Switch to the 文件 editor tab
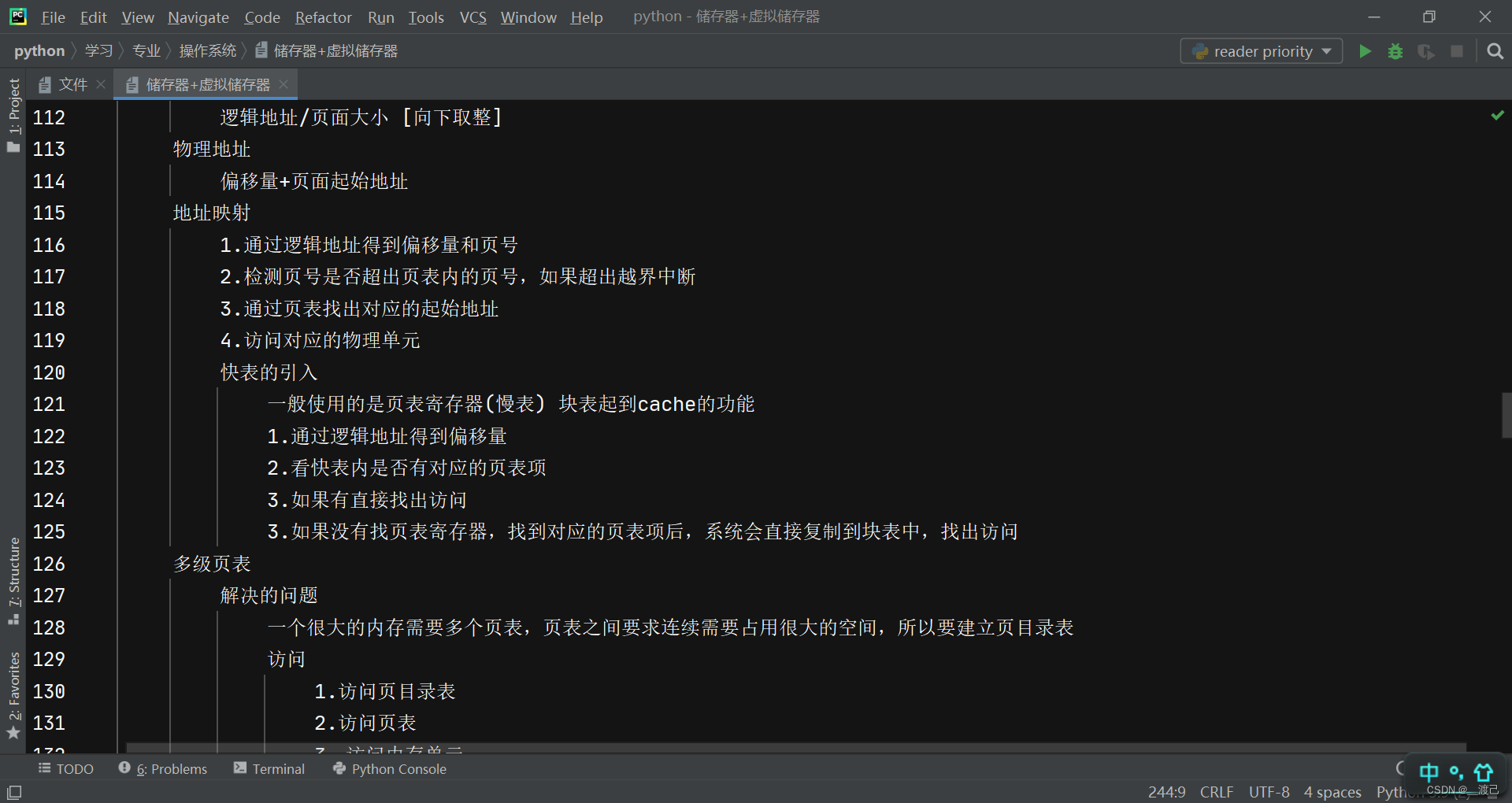Screen dimensions: 1512x803 pyautogui.click(x=72, y=84)
